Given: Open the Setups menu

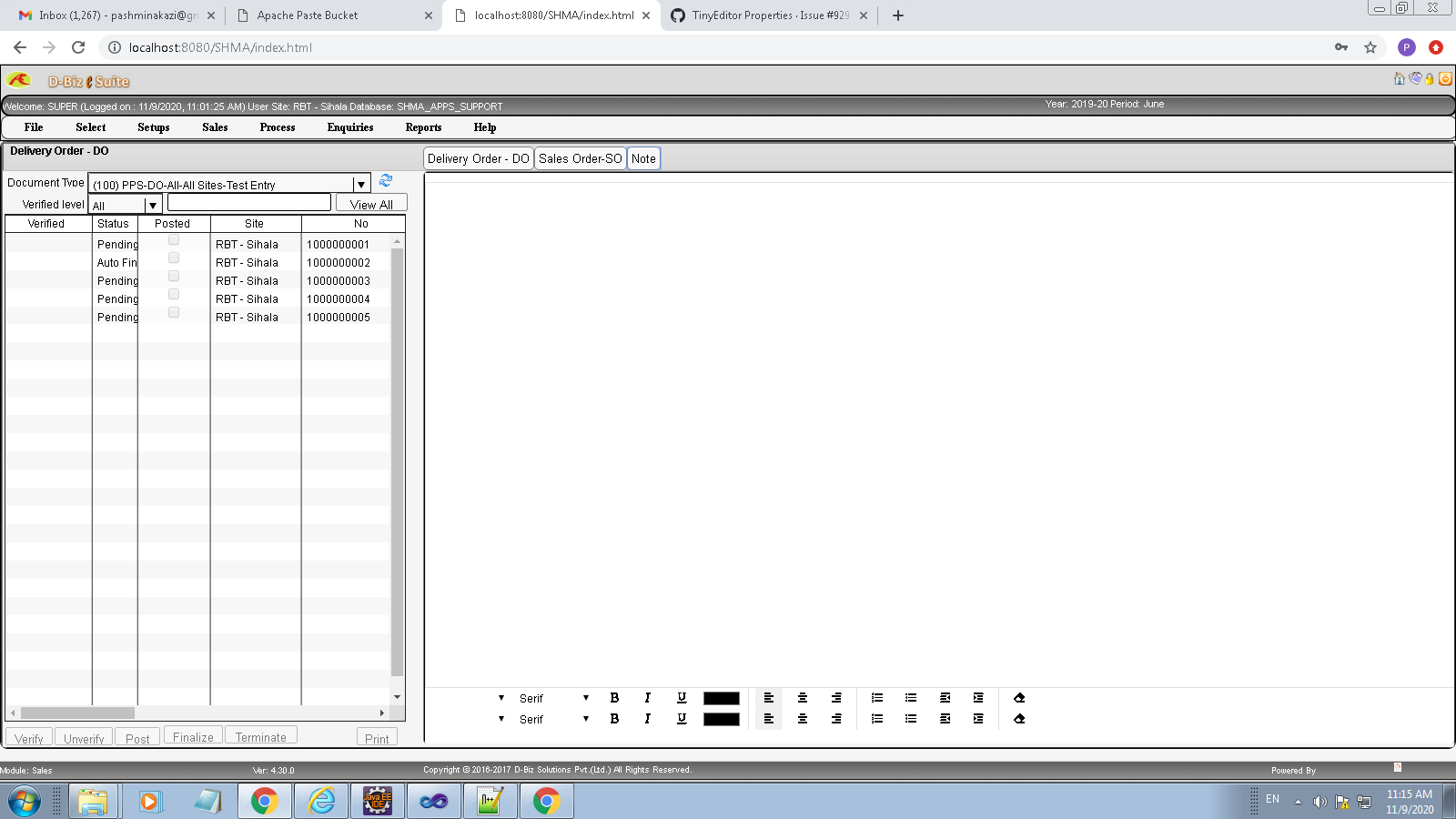Looking at the screenshot, I should (x=154, y=127).
